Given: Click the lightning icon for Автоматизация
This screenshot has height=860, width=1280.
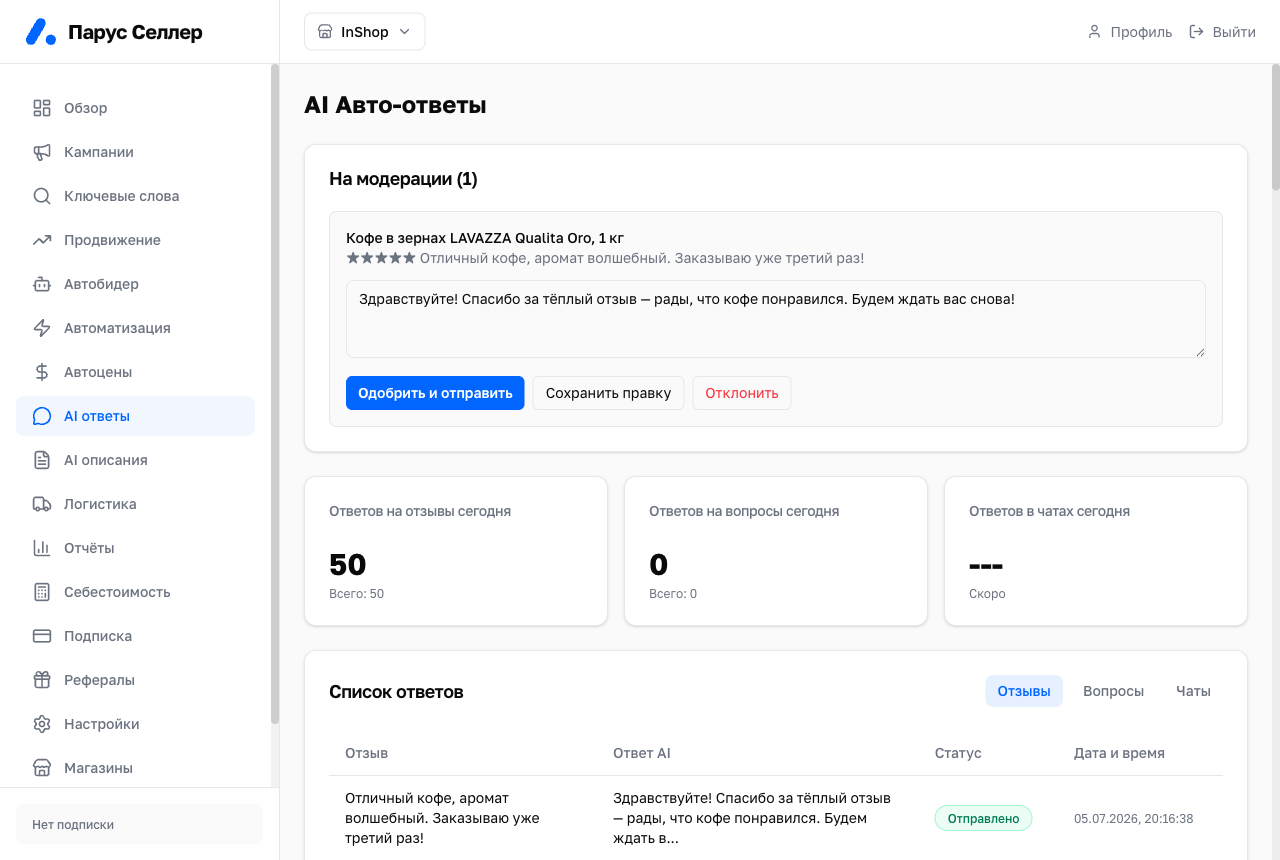Looking at the screenshot, I should tap(42, 328).
